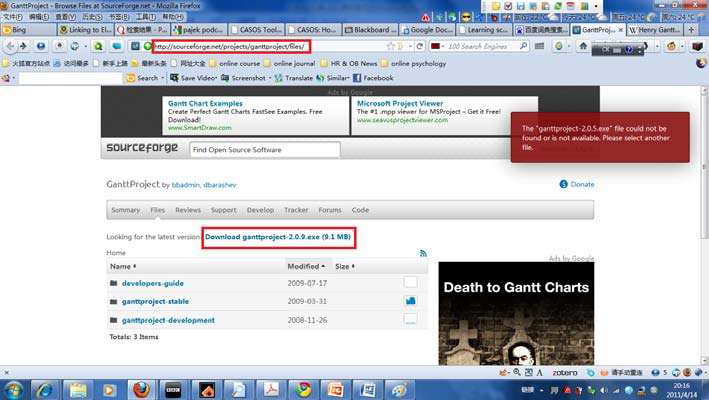Open the Tracker tab
This screenshot has width=709, height=400.
296,210
